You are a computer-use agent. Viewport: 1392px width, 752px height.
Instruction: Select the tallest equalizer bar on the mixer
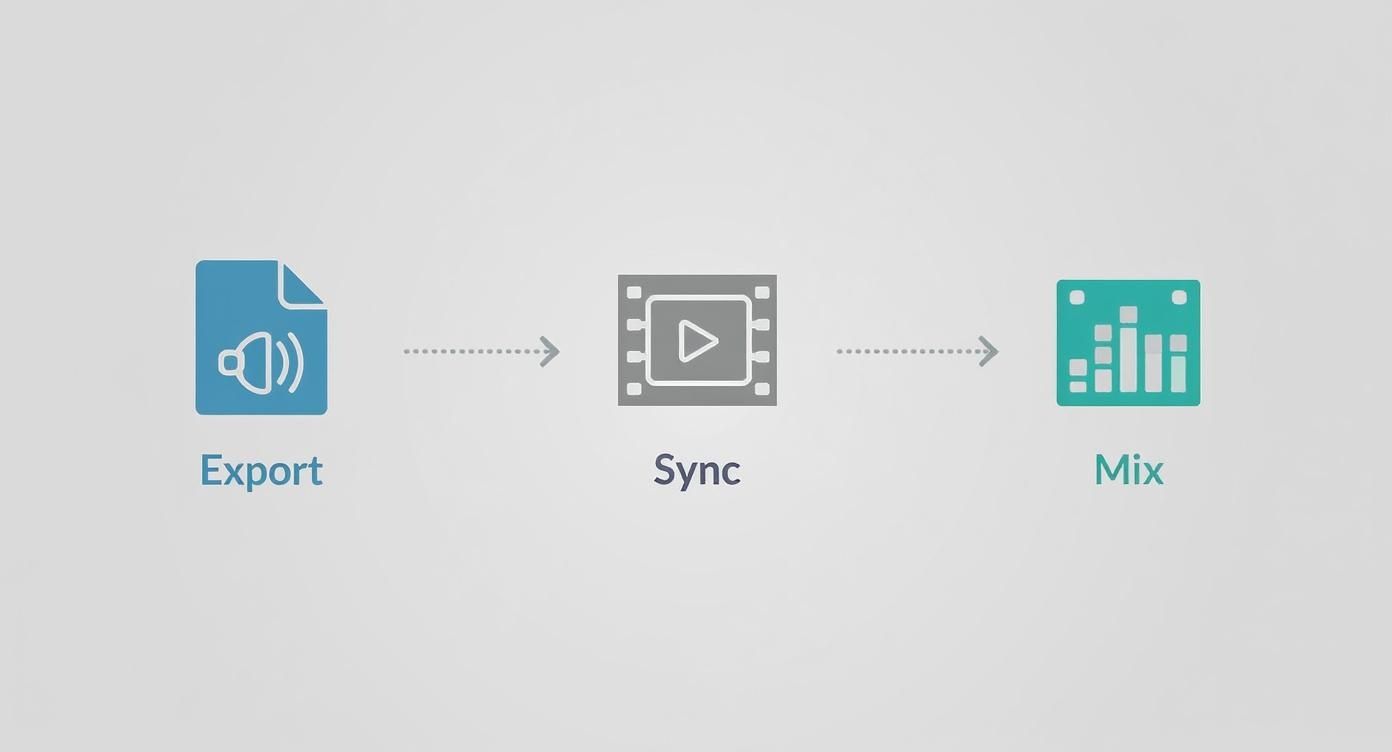(1129, 350)
